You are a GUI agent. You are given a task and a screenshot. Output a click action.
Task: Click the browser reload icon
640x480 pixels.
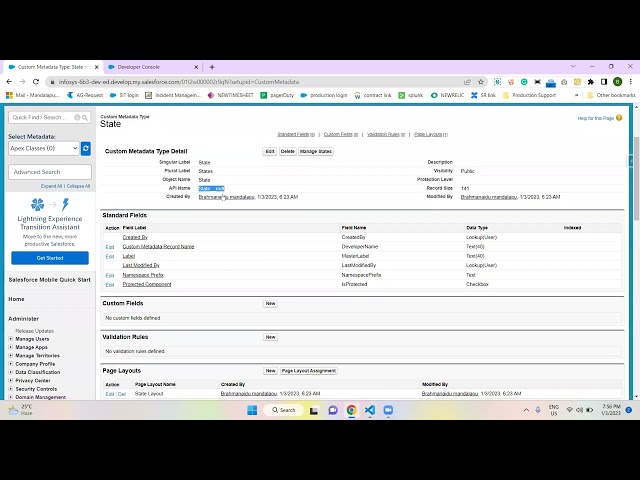point(36,82)
